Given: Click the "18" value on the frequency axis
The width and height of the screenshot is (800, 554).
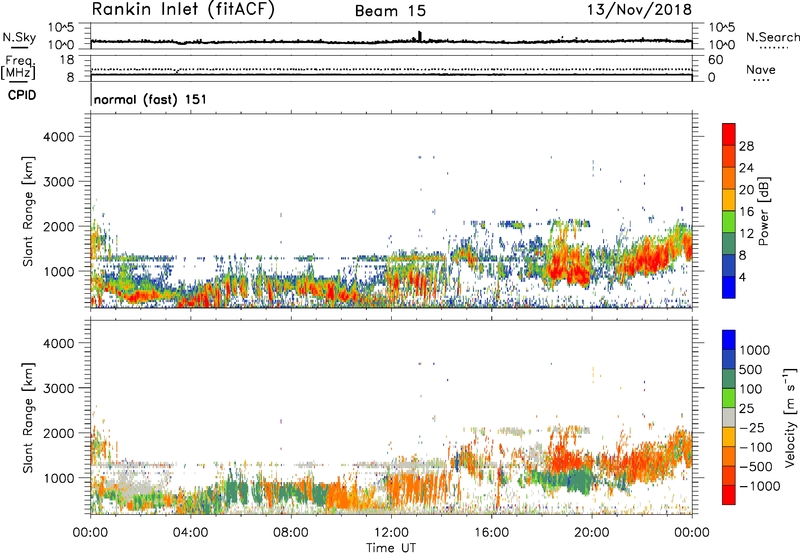Looking at the screenshot, I should coord(67,60).
